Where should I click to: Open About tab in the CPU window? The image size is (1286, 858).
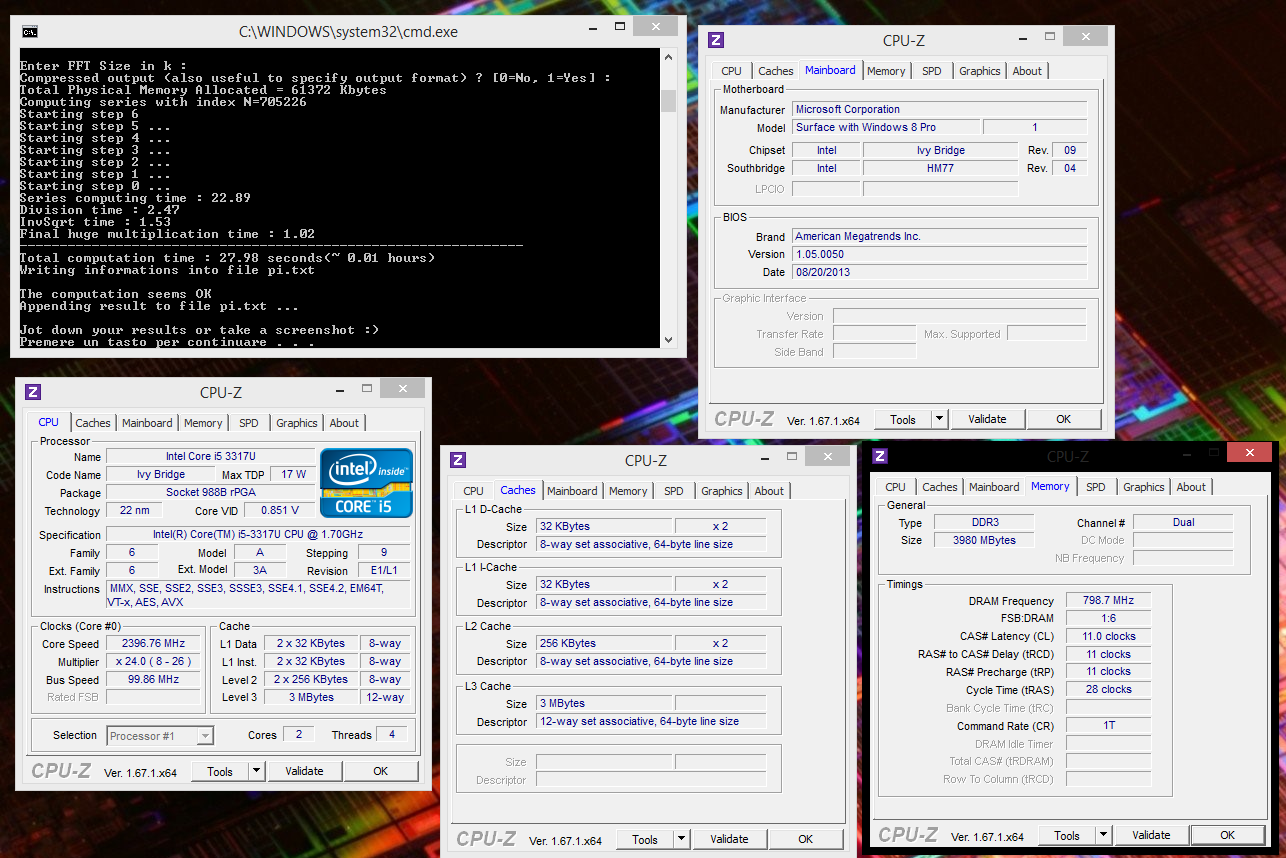[344, 423]
